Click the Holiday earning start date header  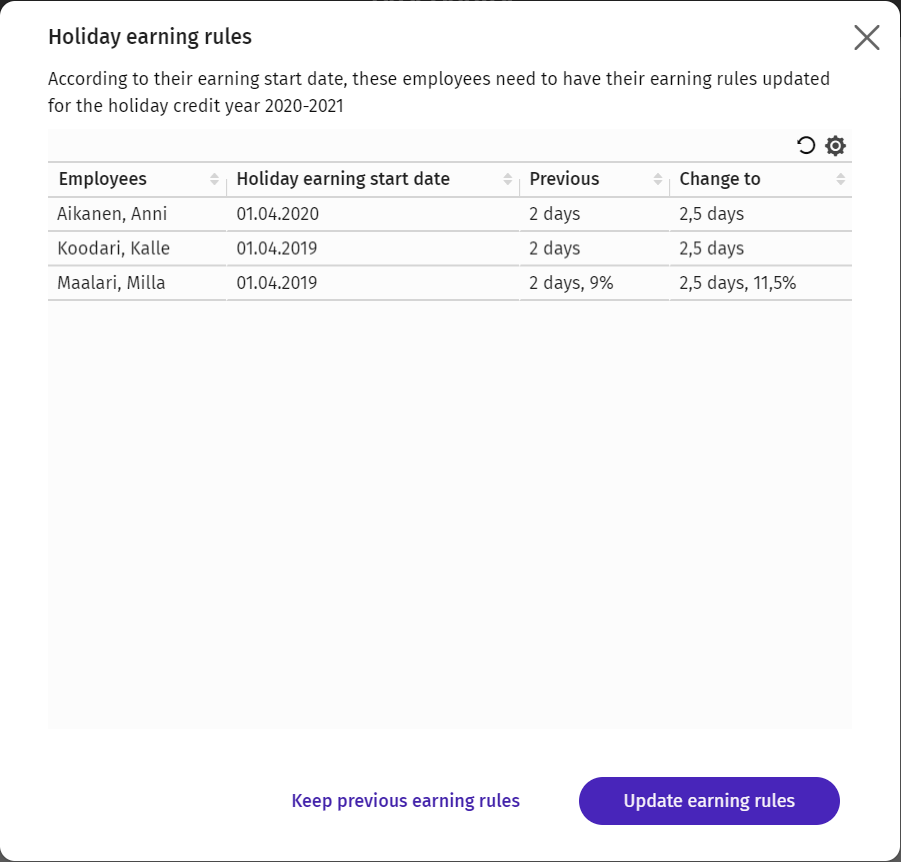pos(343,179)
